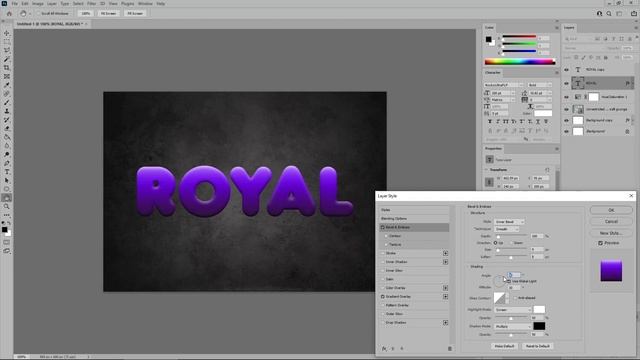
Task: Enable the Anti-aliased checkbox
Action: [x=515, y=298]
